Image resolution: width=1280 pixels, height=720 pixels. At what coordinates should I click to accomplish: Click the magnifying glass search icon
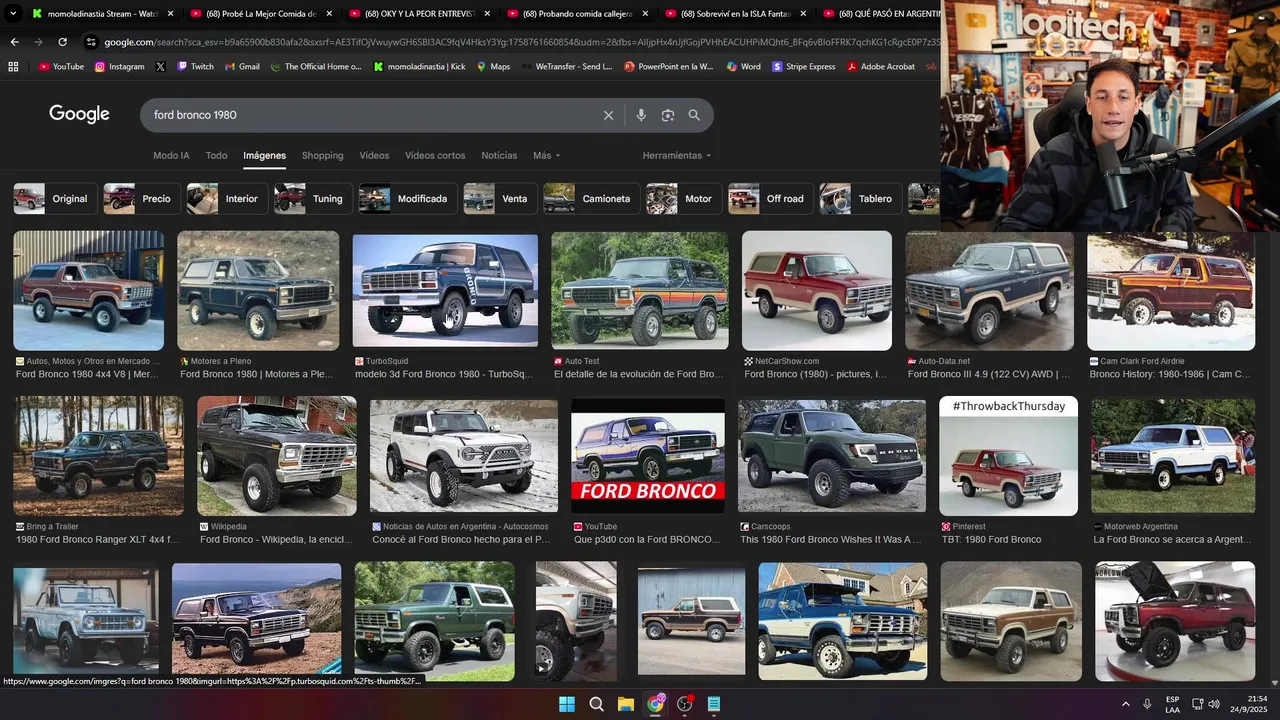(x=694, y=115)
